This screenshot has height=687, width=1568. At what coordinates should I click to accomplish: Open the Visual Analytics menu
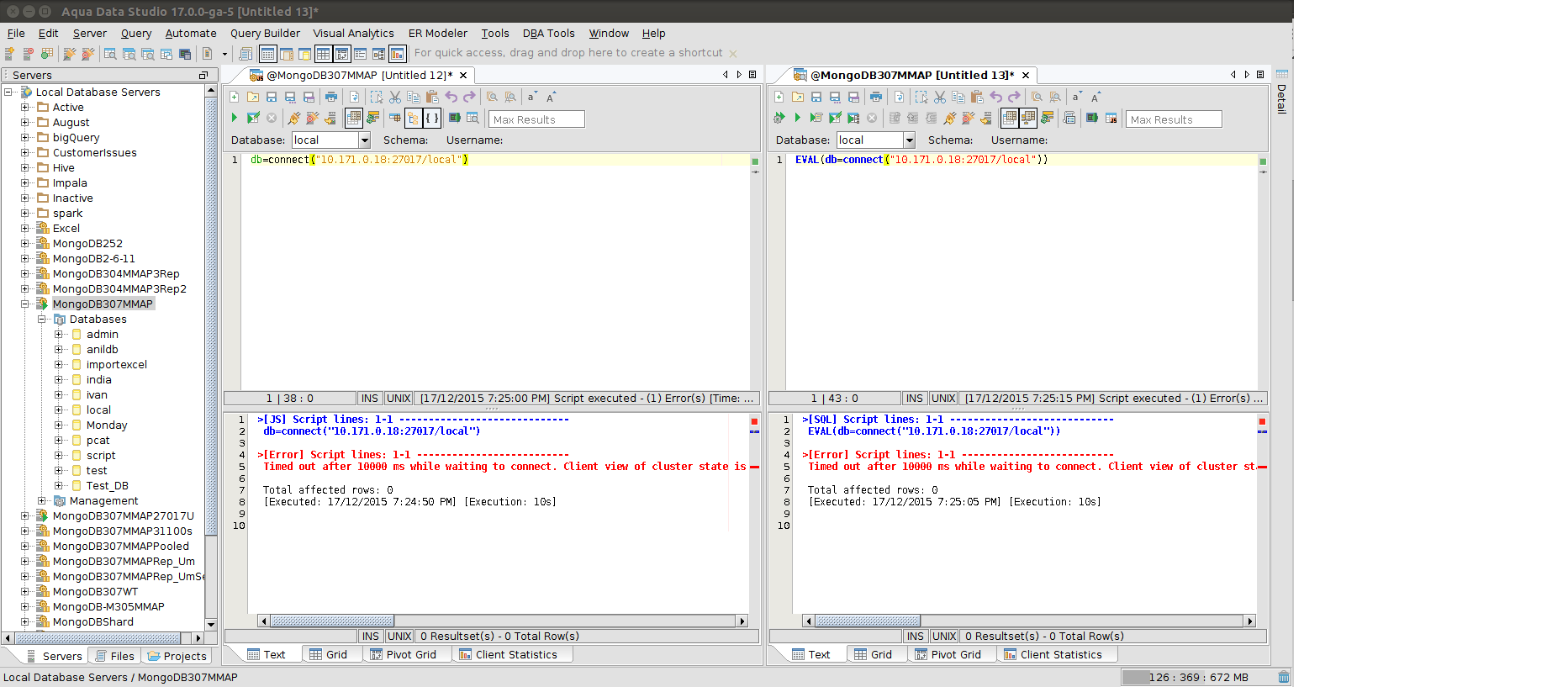[353, 34]
